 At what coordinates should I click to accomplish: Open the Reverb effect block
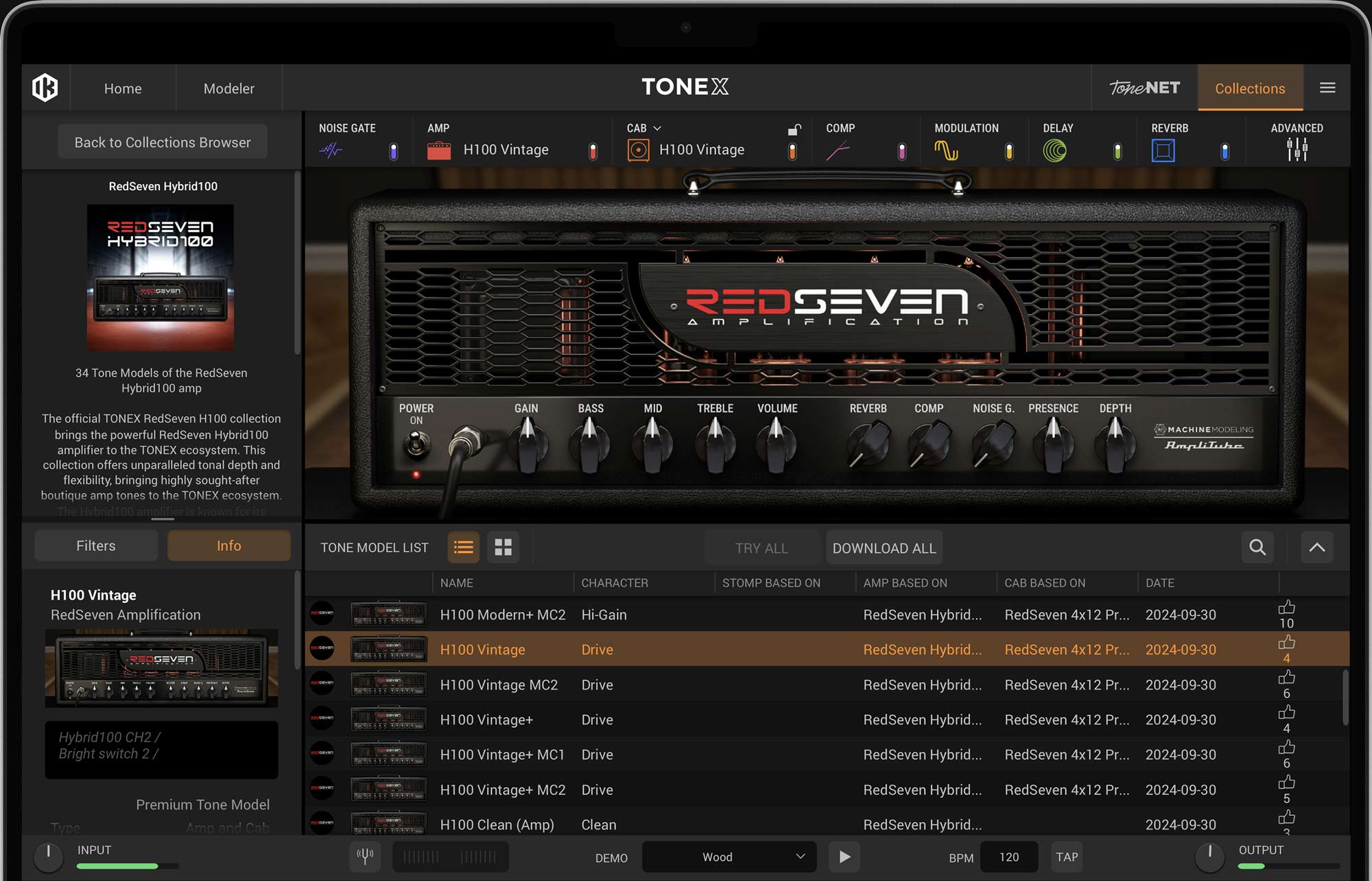pyautogui.click(x=1163, y=149)
